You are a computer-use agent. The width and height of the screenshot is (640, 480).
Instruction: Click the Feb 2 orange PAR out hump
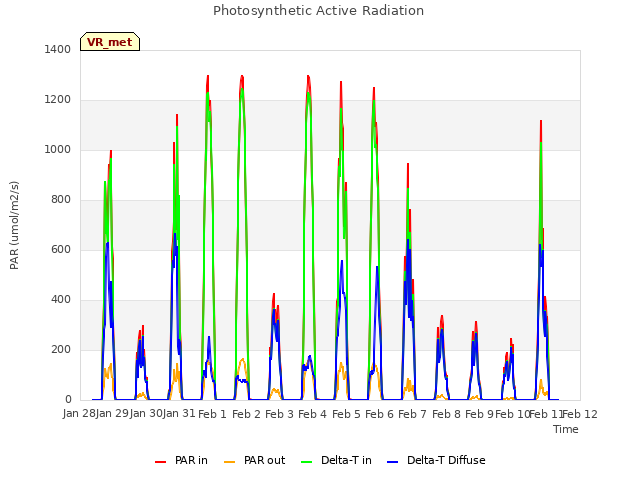pos(242,360)
